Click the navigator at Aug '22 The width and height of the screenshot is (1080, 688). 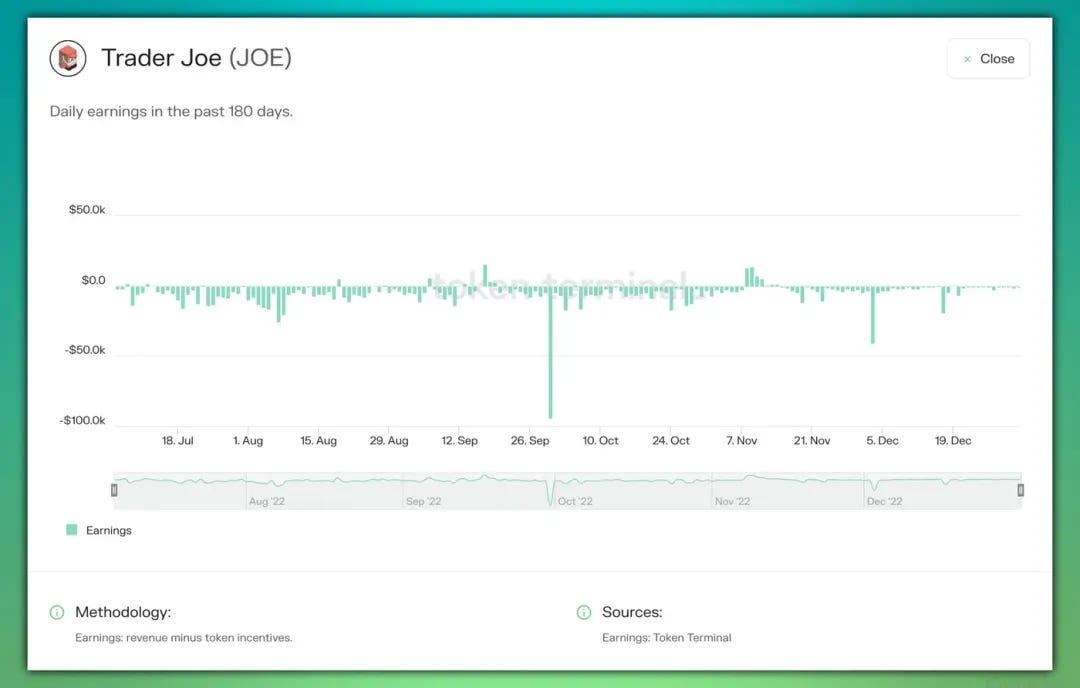tap(267, 501)
